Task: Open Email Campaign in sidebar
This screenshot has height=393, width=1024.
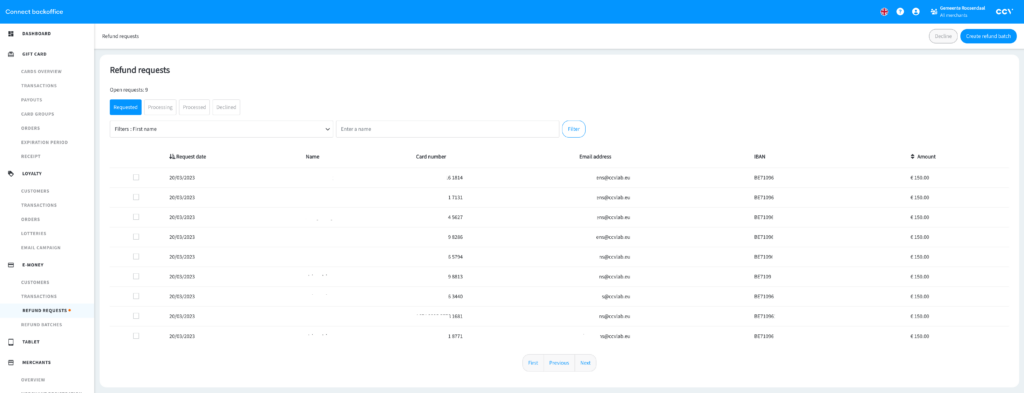Action: (40, 248)
